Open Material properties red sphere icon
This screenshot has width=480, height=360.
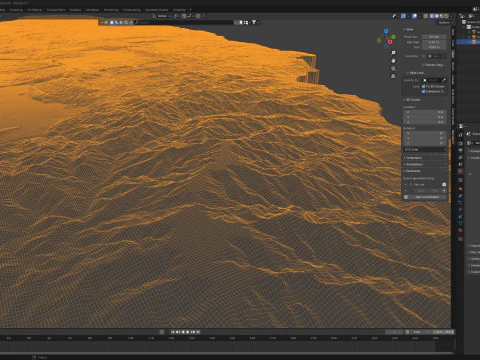click(x=460, y=230)
